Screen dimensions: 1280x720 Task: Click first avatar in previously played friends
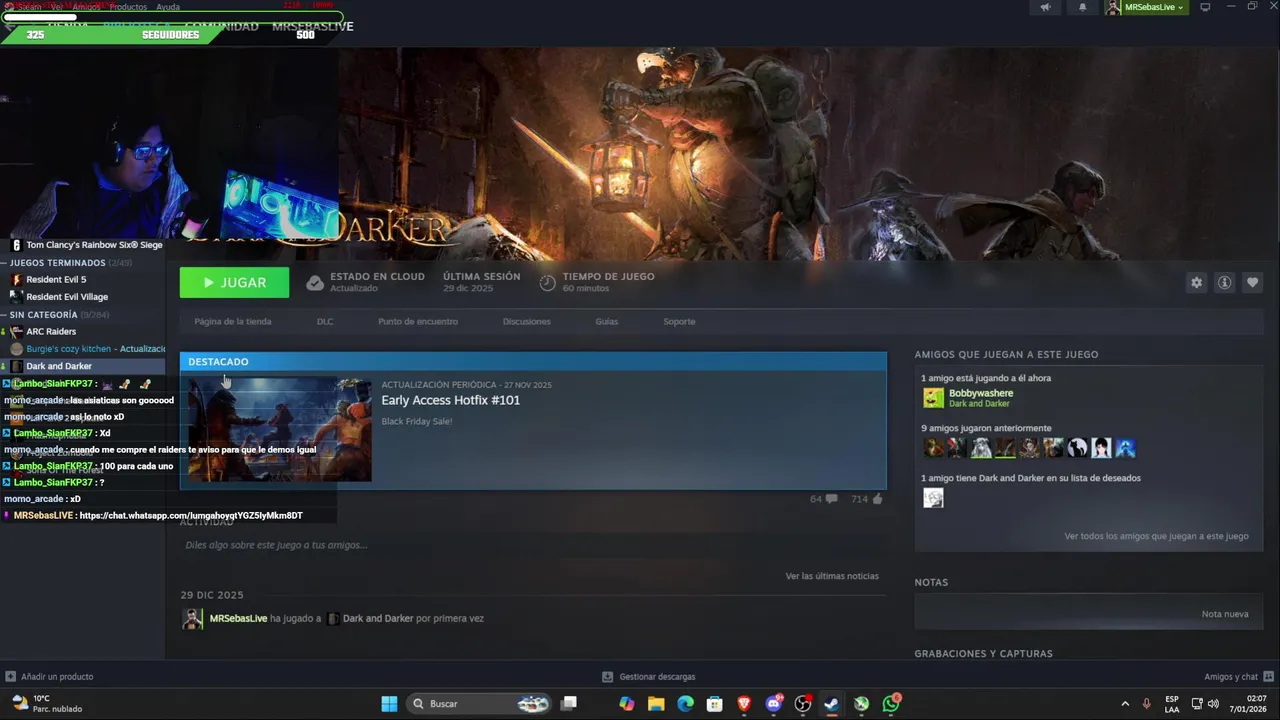(x=933, y=448)
